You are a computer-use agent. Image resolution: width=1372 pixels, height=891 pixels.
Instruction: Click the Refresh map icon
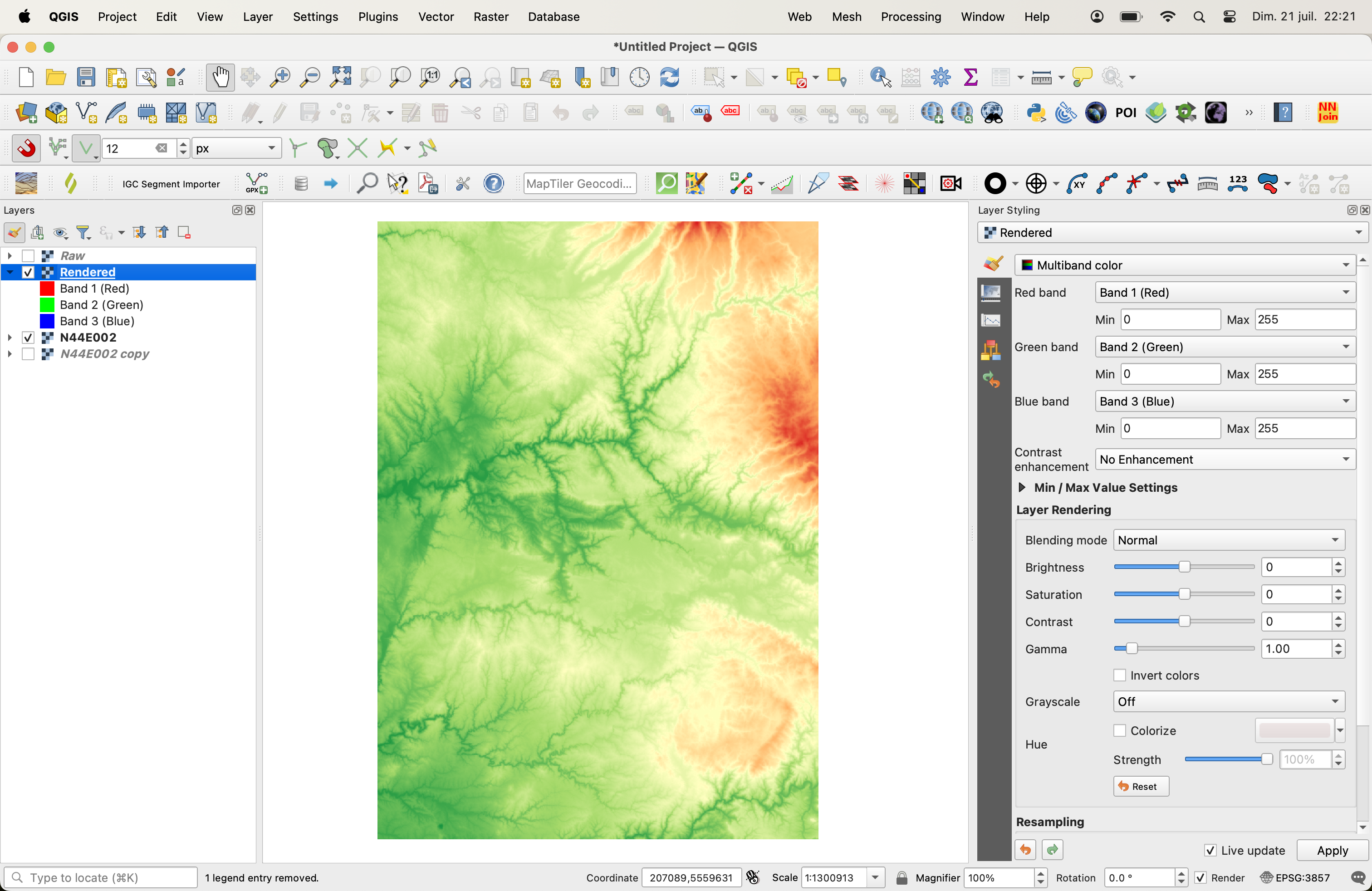[669, 77]
